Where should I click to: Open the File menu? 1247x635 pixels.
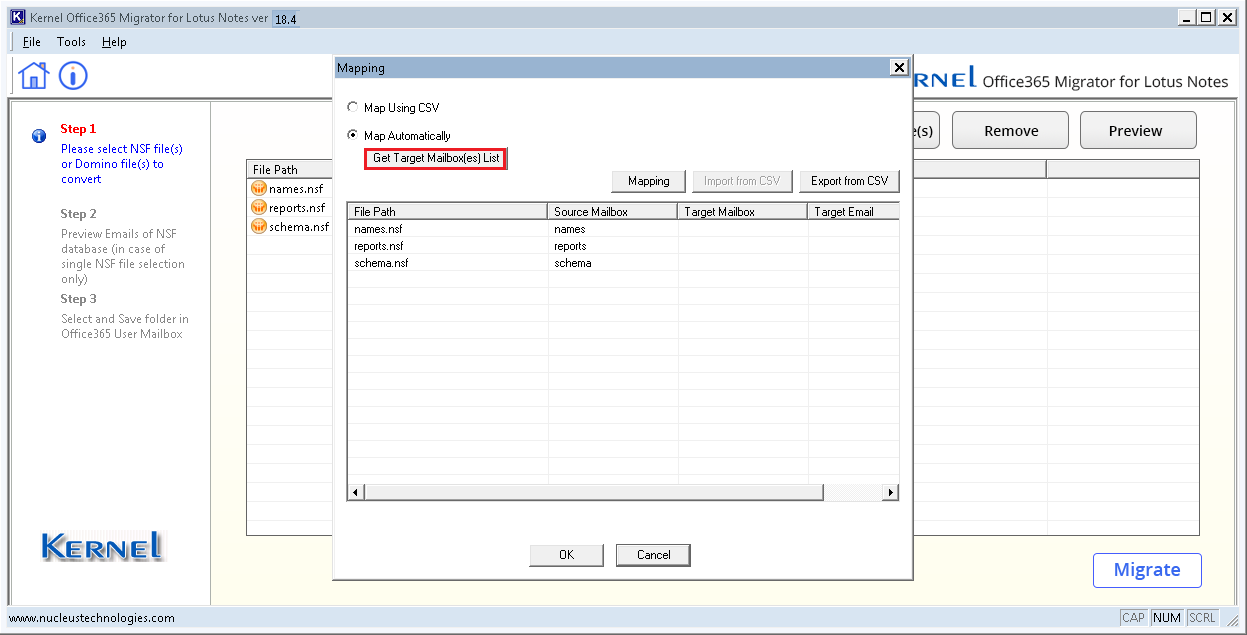pyautogui.click(x=32, y=42)
